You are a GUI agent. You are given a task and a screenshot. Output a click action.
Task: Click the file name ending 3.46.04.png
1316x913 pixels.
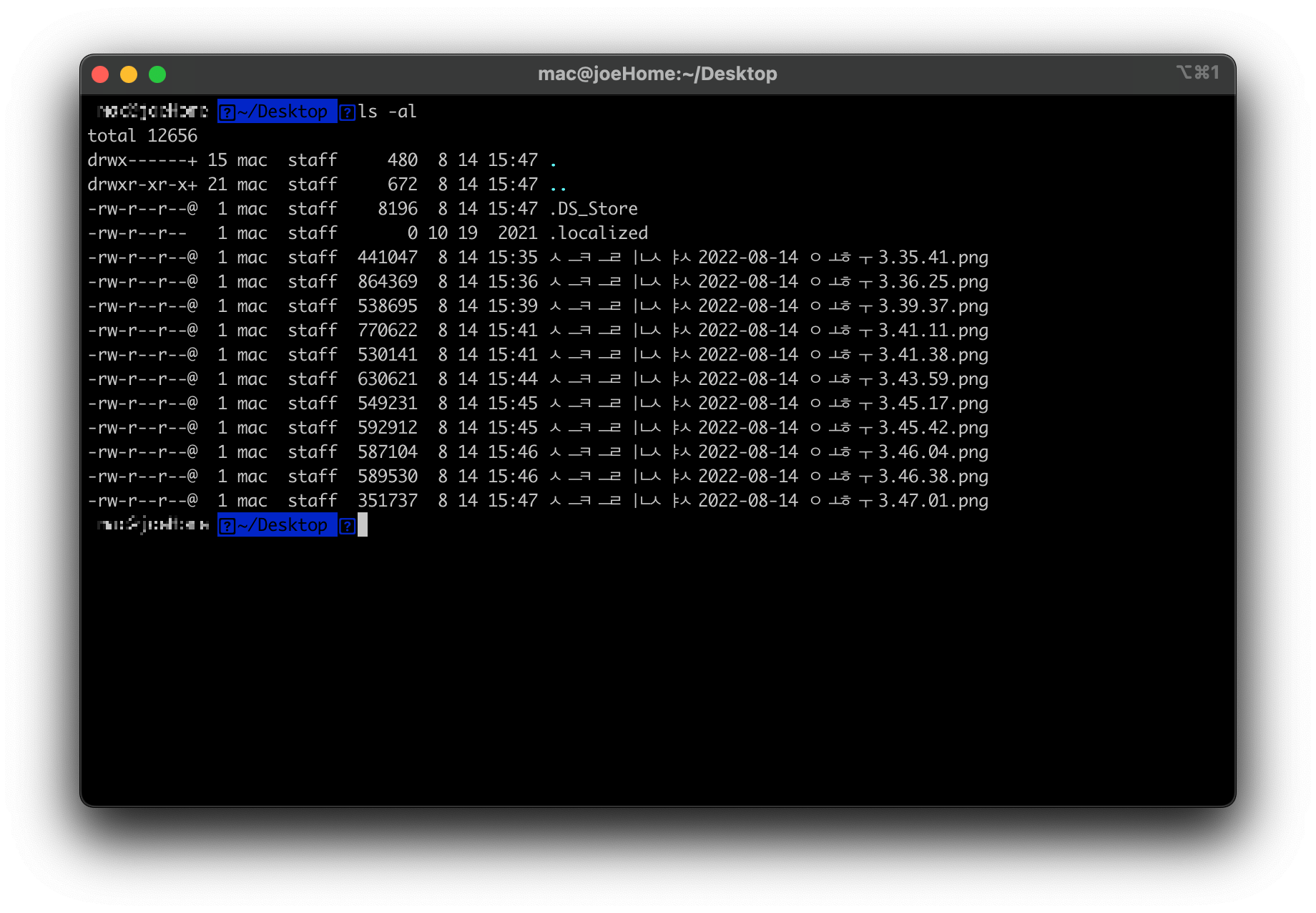click(769, 452)
